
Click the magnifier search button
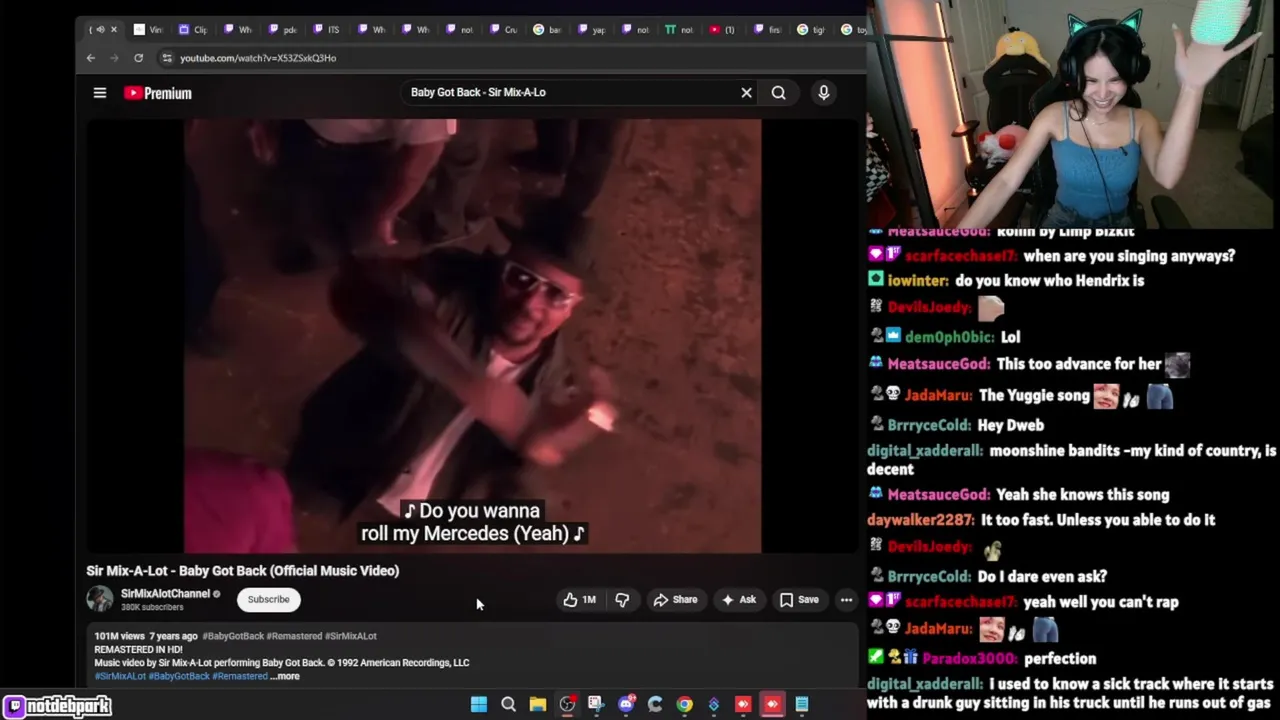pos(778,92)
